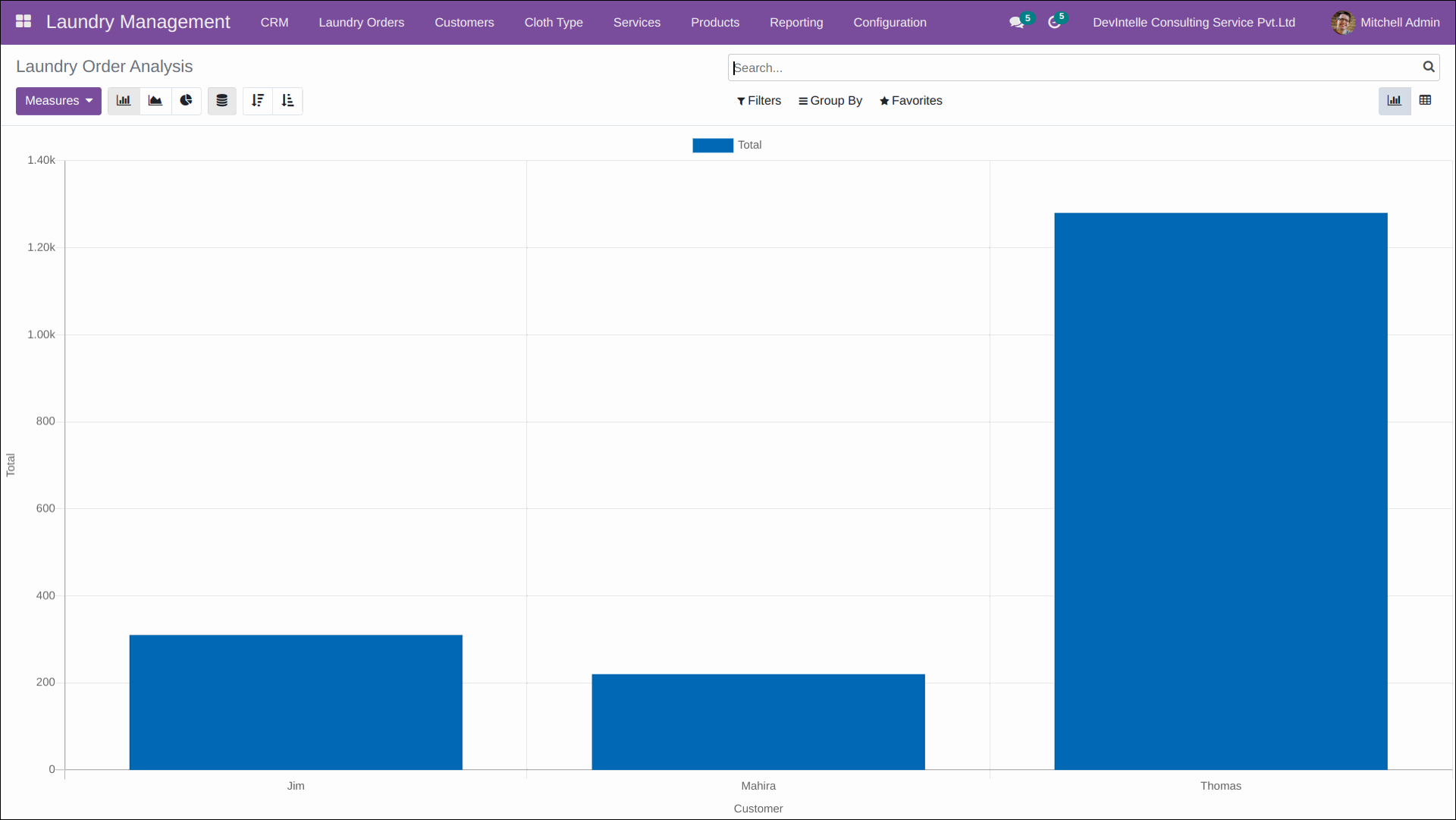Switch to pivot table view
The height and width of the screenshot is (820, 1456).
(x=1426, y=100)
